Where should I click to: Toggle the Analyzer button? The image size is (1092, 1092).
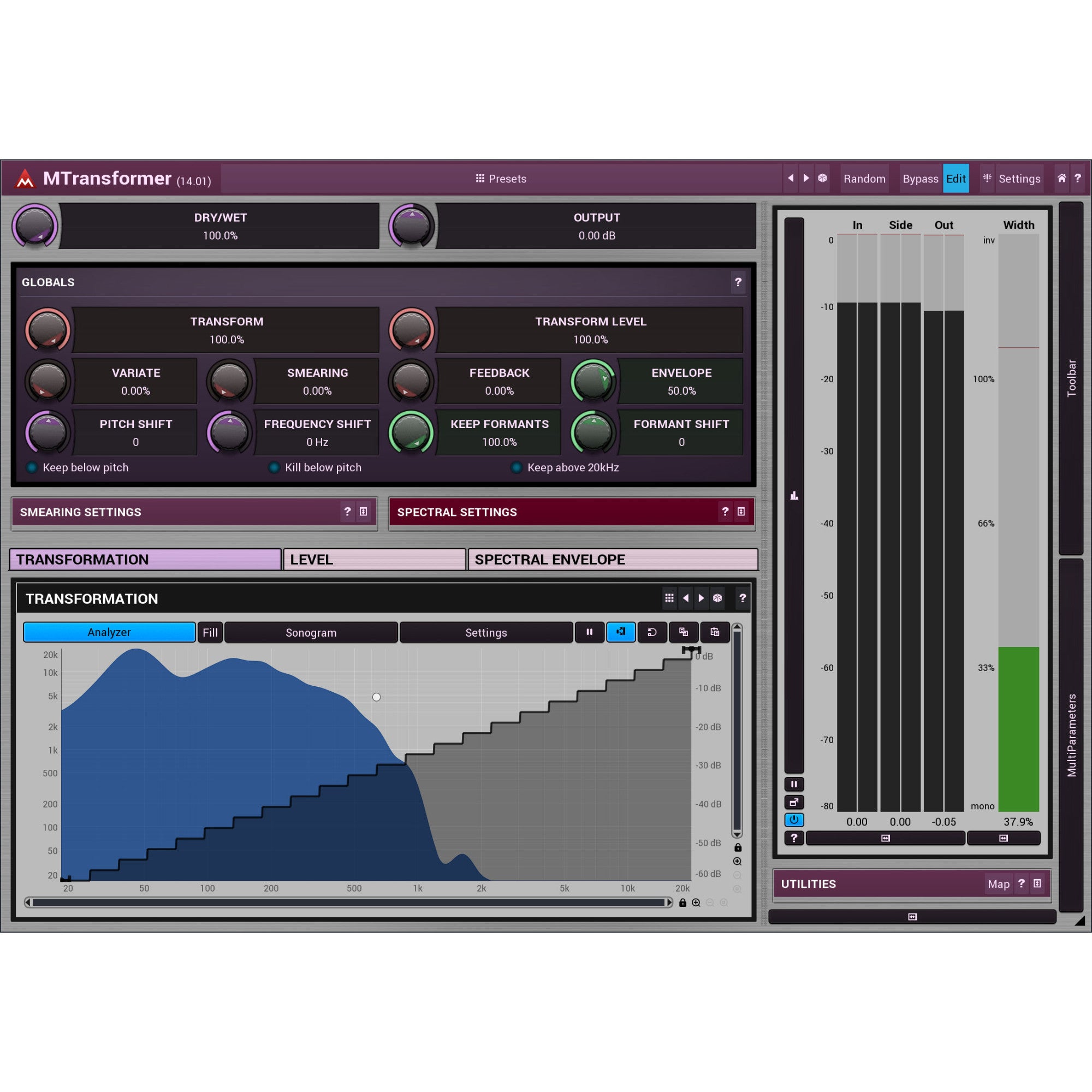[109, 632]
